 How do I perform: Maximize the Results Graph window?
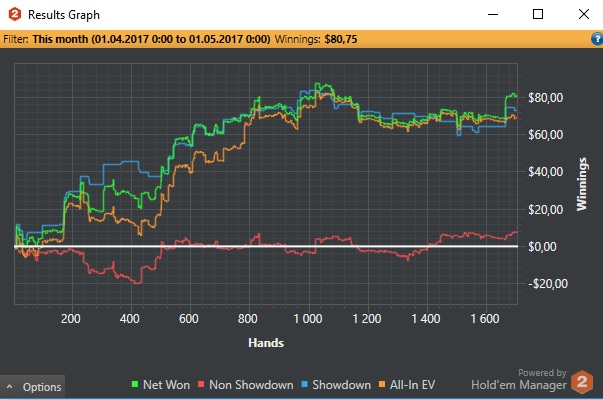(x=538, y=14)
